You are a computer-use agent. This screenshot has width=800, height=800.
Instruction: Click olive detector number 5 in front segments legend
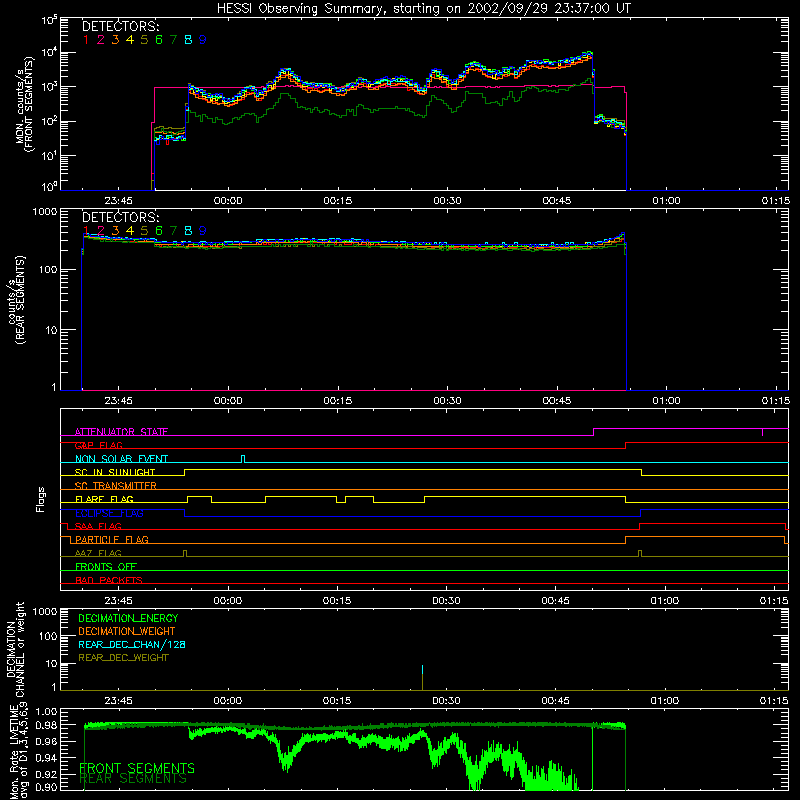144,40
